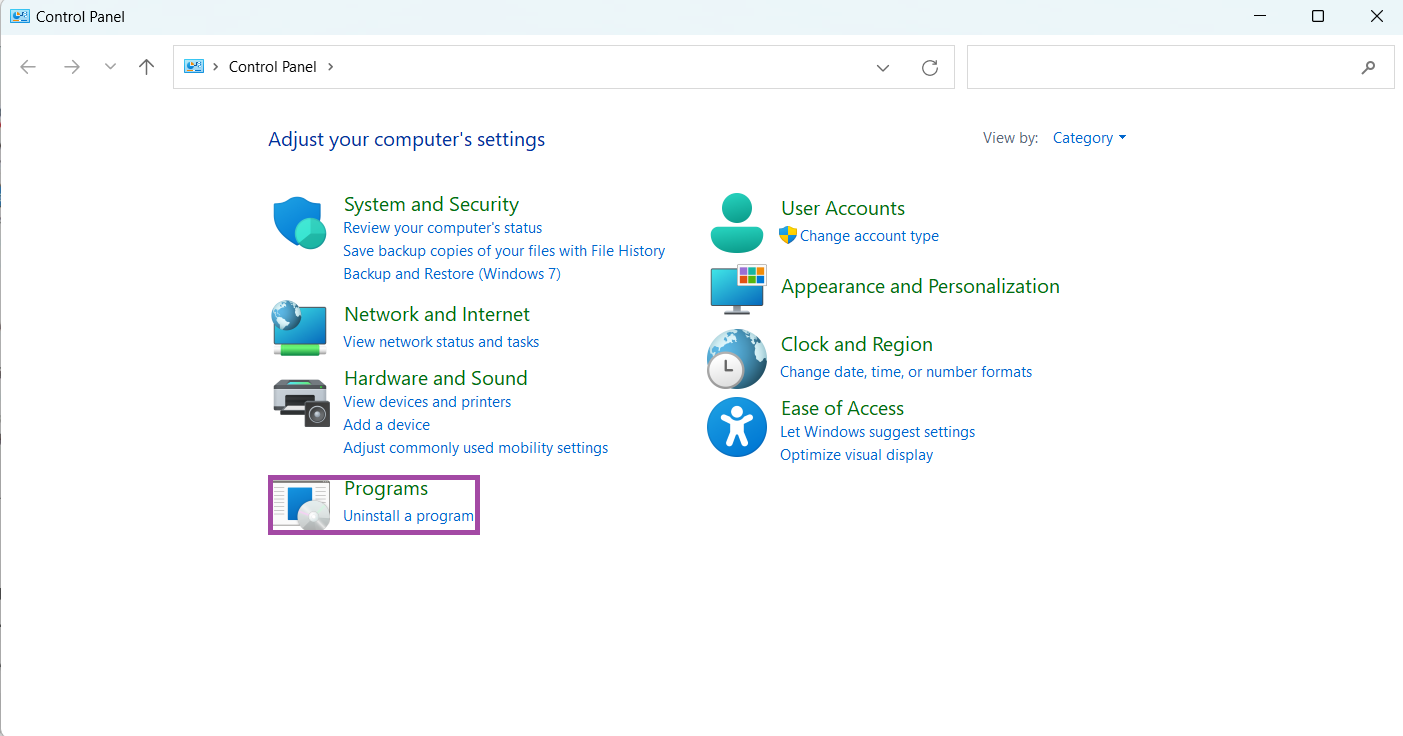Open the Change account type link
The image size is (1403, 736).
point(869,236)
